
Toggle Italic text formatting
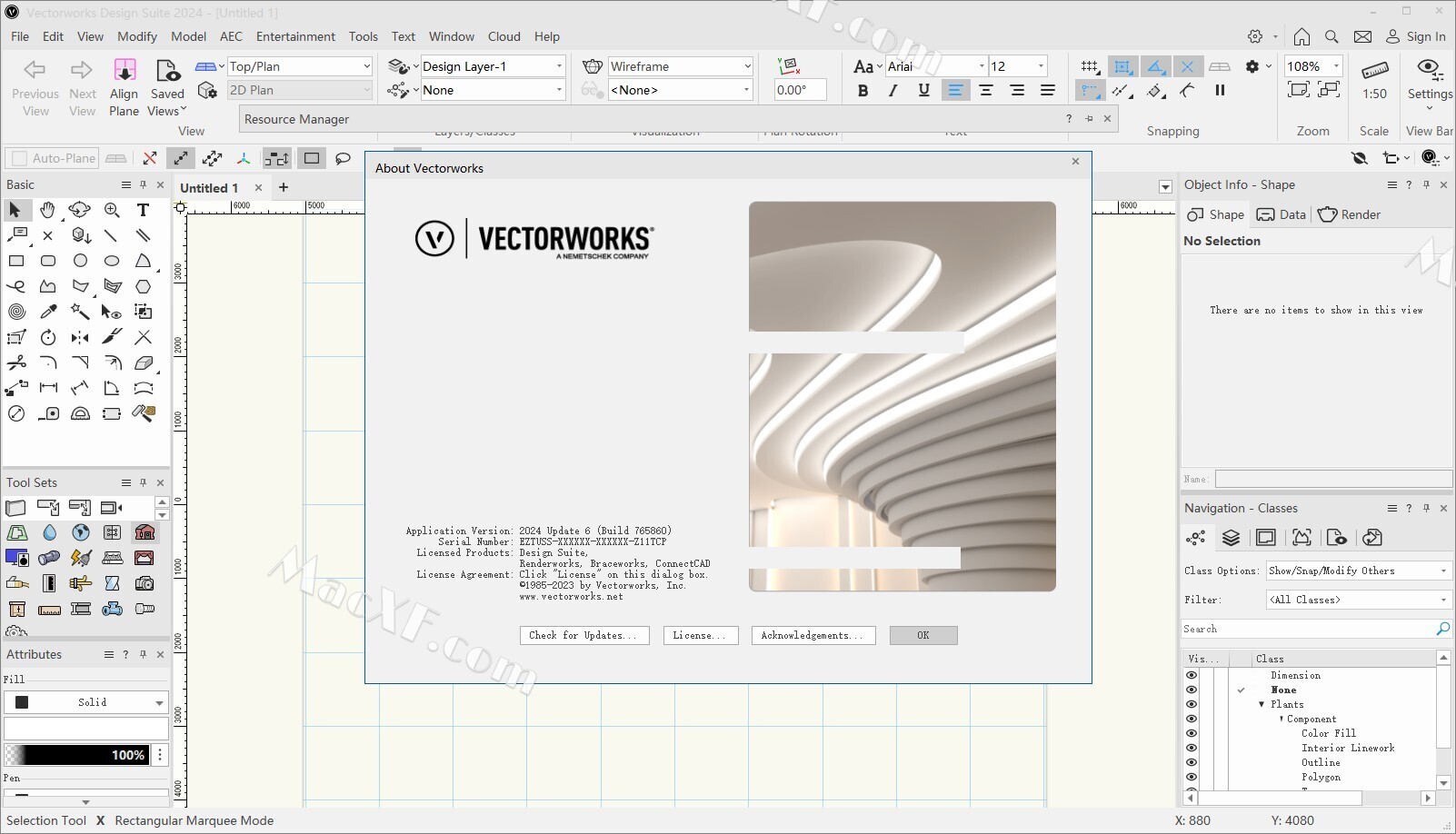point(893,90)
